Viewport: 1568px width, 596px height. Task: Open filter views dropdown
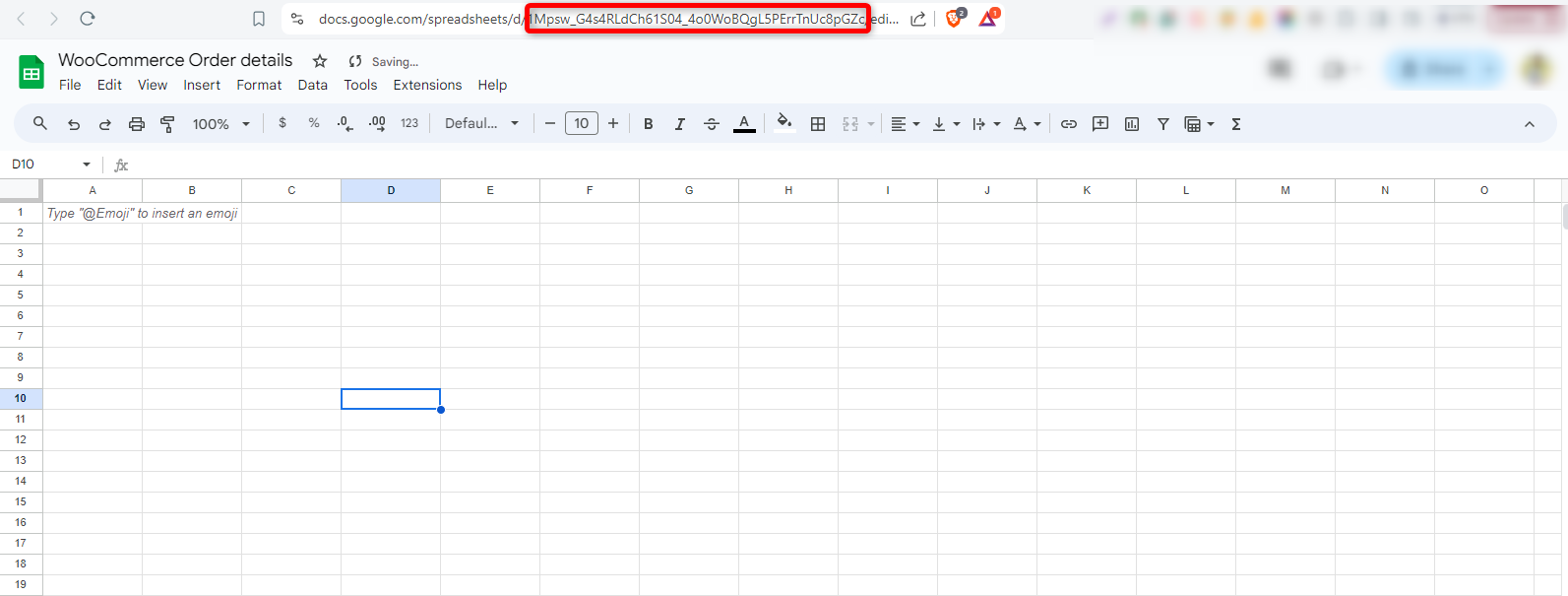1199,123
